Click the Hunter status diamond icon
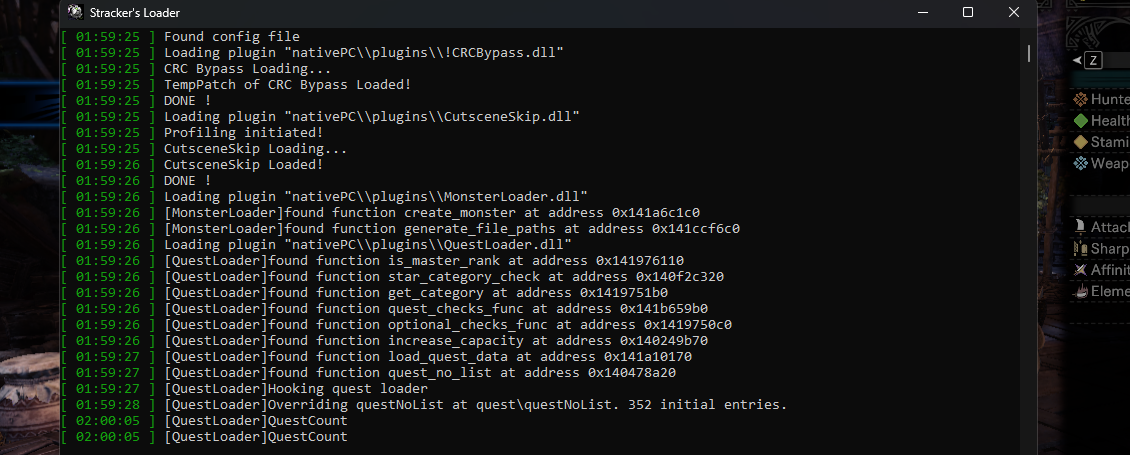Viewport: 1130px width, 455px height. pos(1080,99)
